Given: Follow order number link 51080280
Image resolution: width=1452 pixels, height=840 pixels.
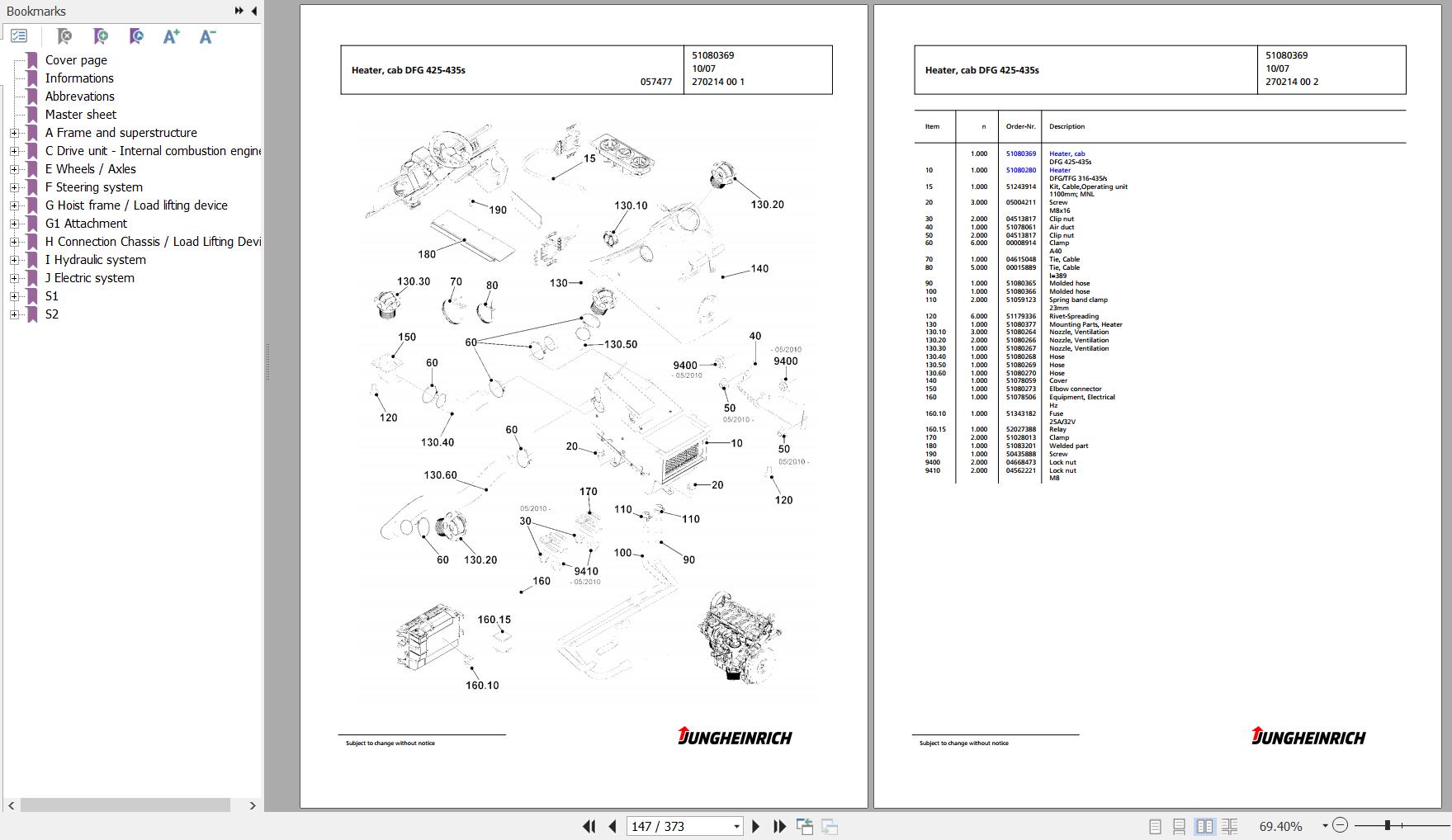Looking at the screenshot, I should pyautogui.click(x=1020, y=170).
